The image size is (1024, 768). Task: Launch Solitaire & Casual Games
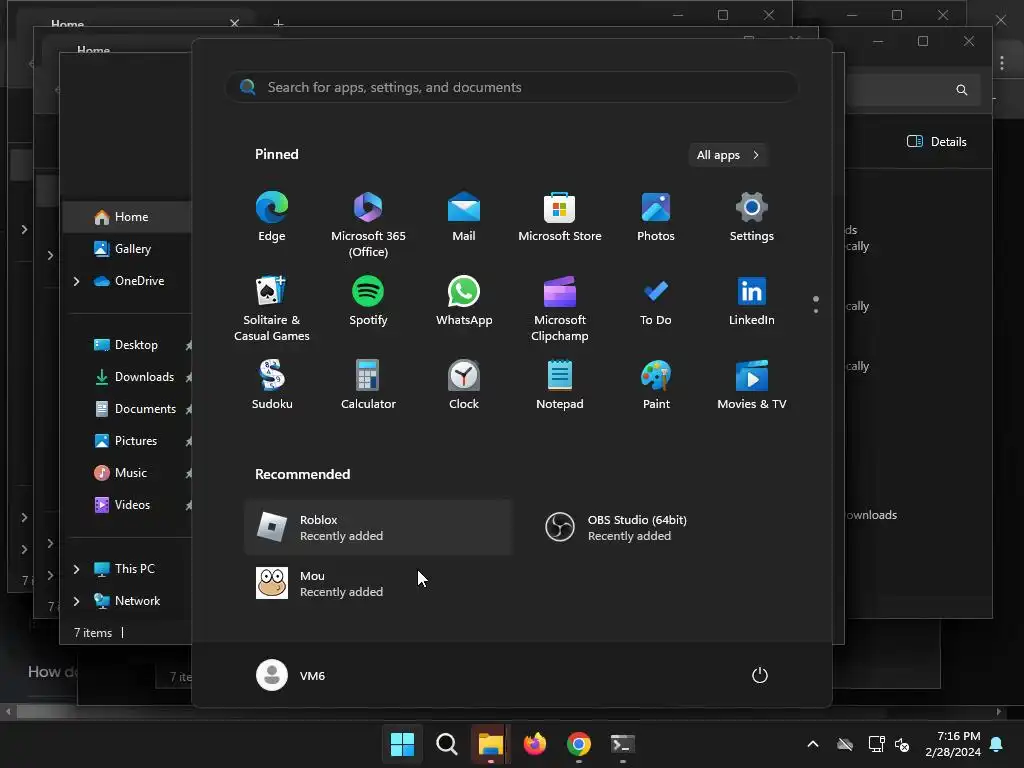coord(272,308)
